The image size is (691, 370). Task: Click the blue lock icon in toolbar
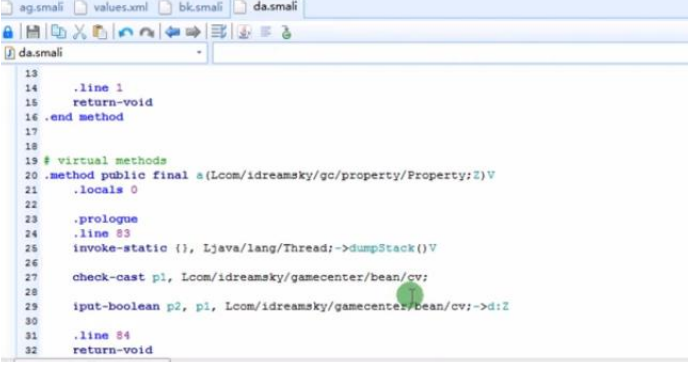click(8, 32)
